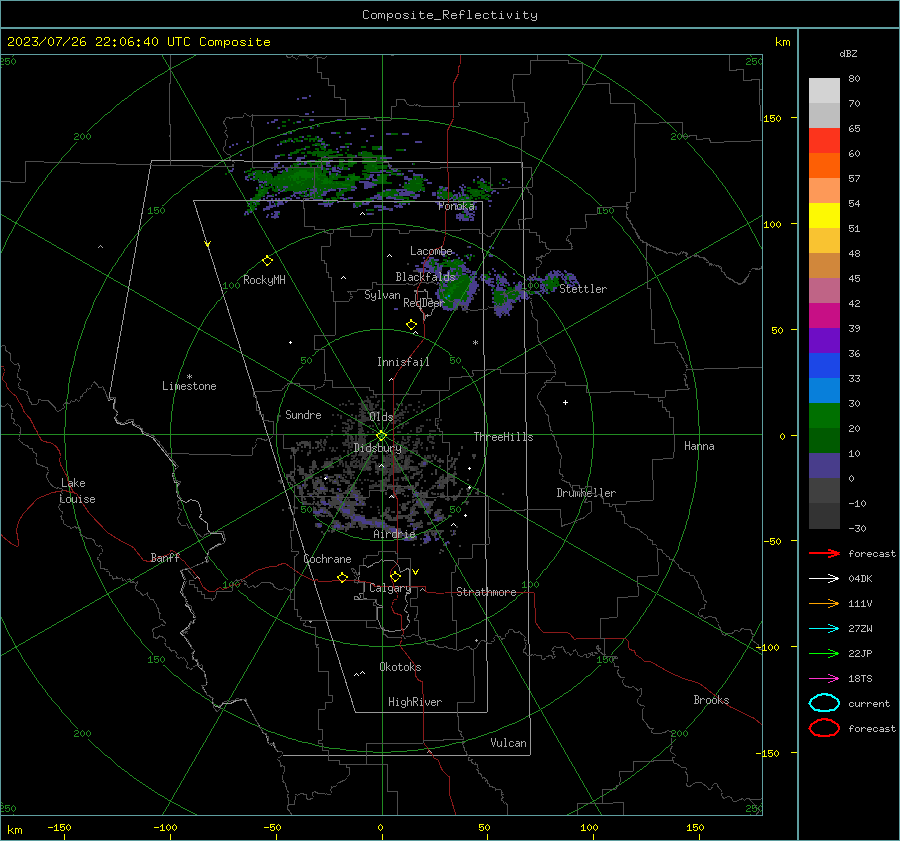Click the asterisk marker above Limestone
900x841 pixels.
189,377
